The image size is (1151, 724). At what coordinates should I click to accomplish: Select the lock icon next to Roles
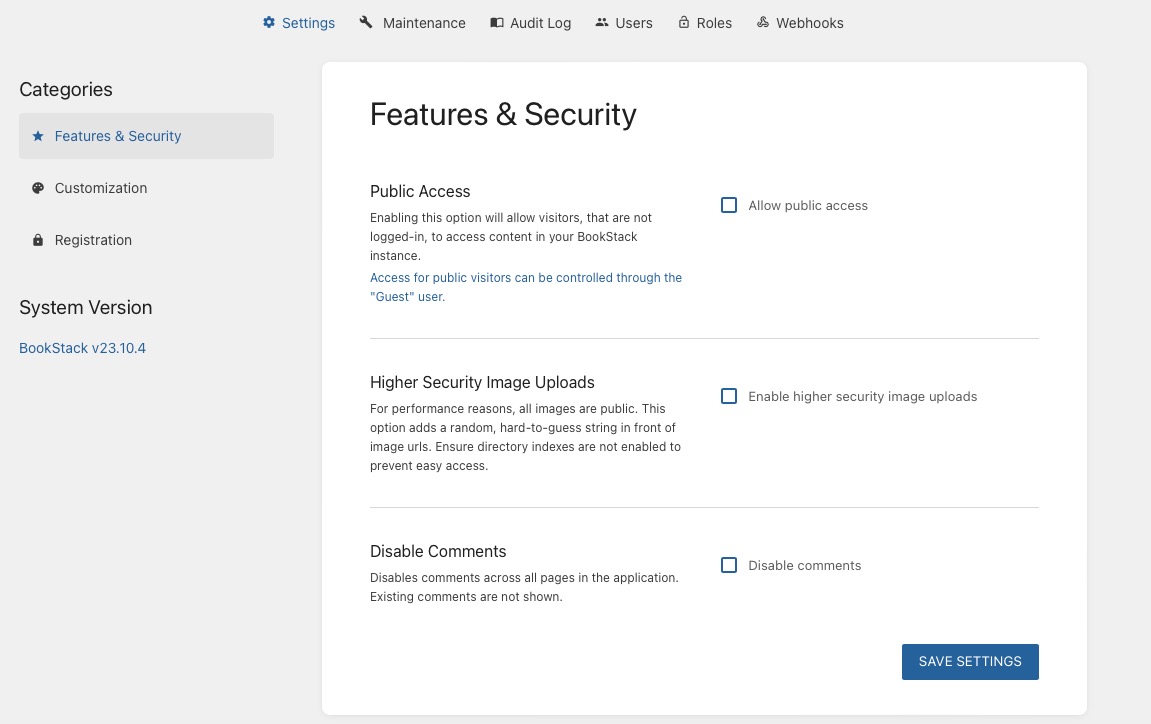[684, 22]
